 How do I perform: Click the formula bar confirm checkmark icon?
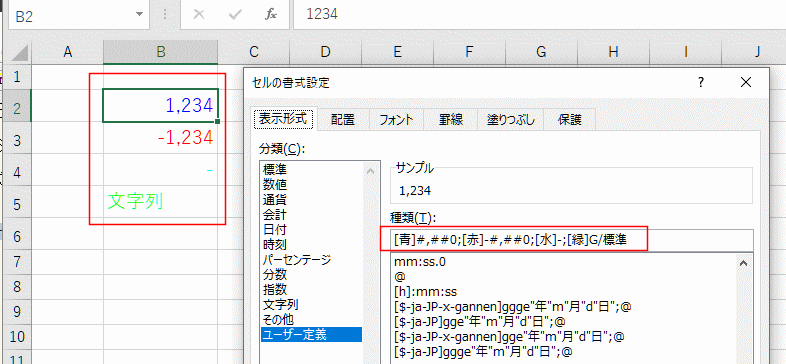click(x=235, y=15)
